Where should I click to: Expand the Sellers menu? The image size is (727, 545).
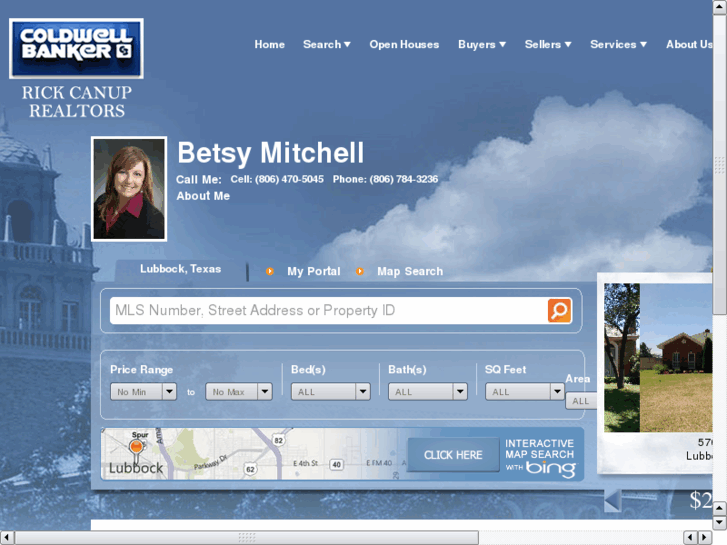click(548, 45)
